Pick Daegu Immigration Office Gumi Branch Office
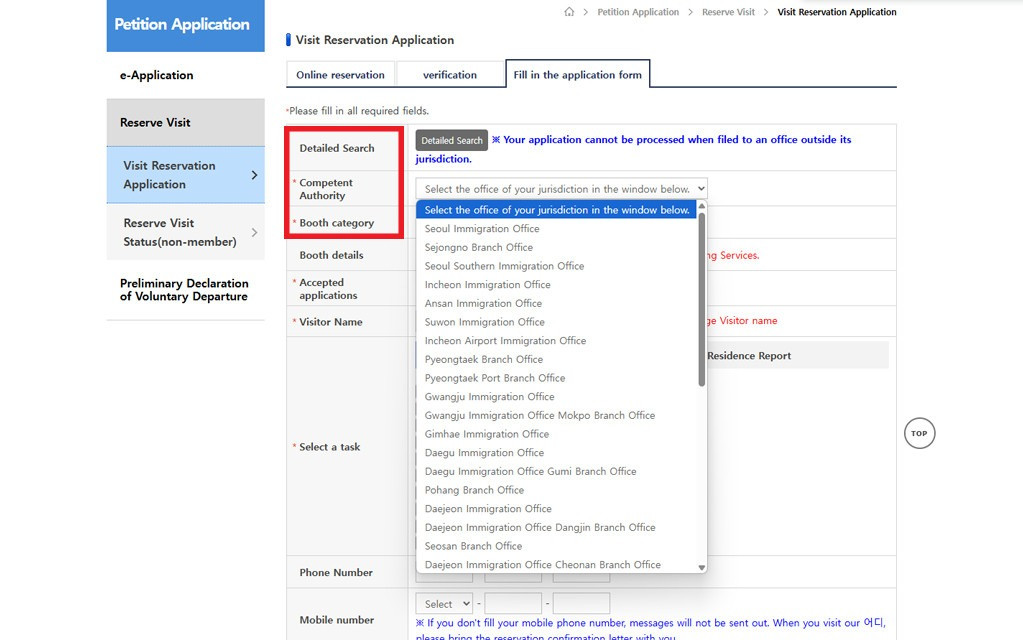Viewport: 1023px width, 640px height. click(530, 471)
